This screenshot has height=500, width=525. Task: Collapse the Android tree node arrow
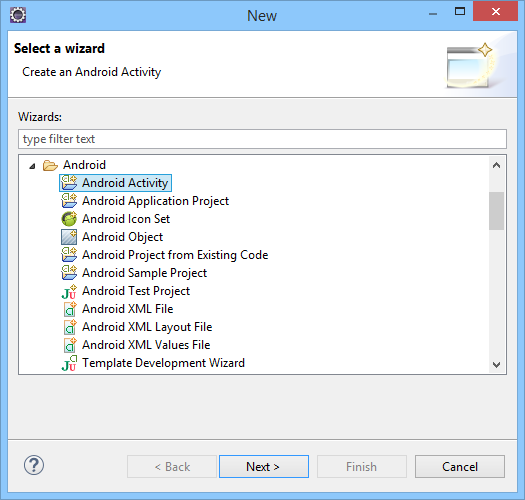tap(32, 166)
